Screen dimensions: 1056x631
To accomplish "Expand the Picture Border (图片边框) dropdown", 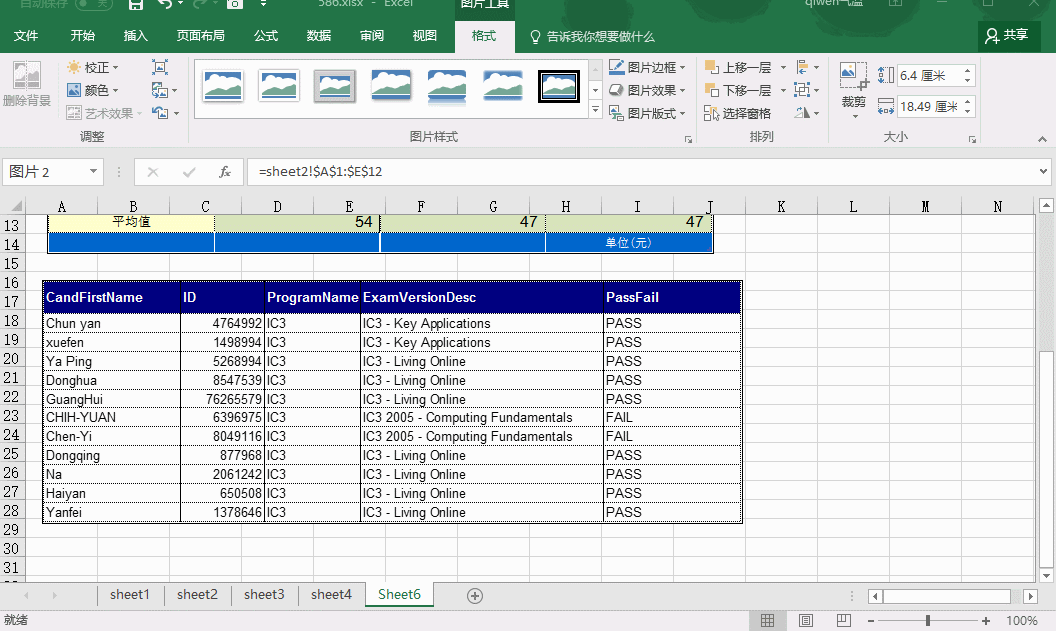I will [x=683, y=68].
